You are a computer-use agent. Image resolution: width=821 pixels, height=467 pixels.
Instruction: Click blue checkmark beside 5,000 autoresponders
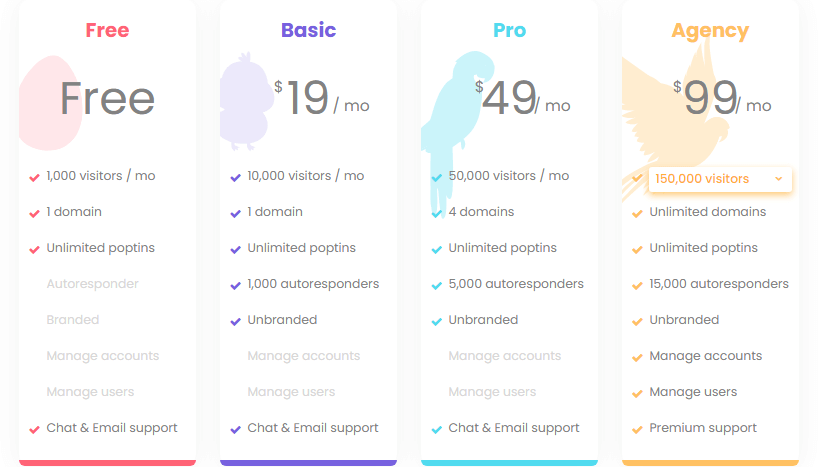click(437, 285)
